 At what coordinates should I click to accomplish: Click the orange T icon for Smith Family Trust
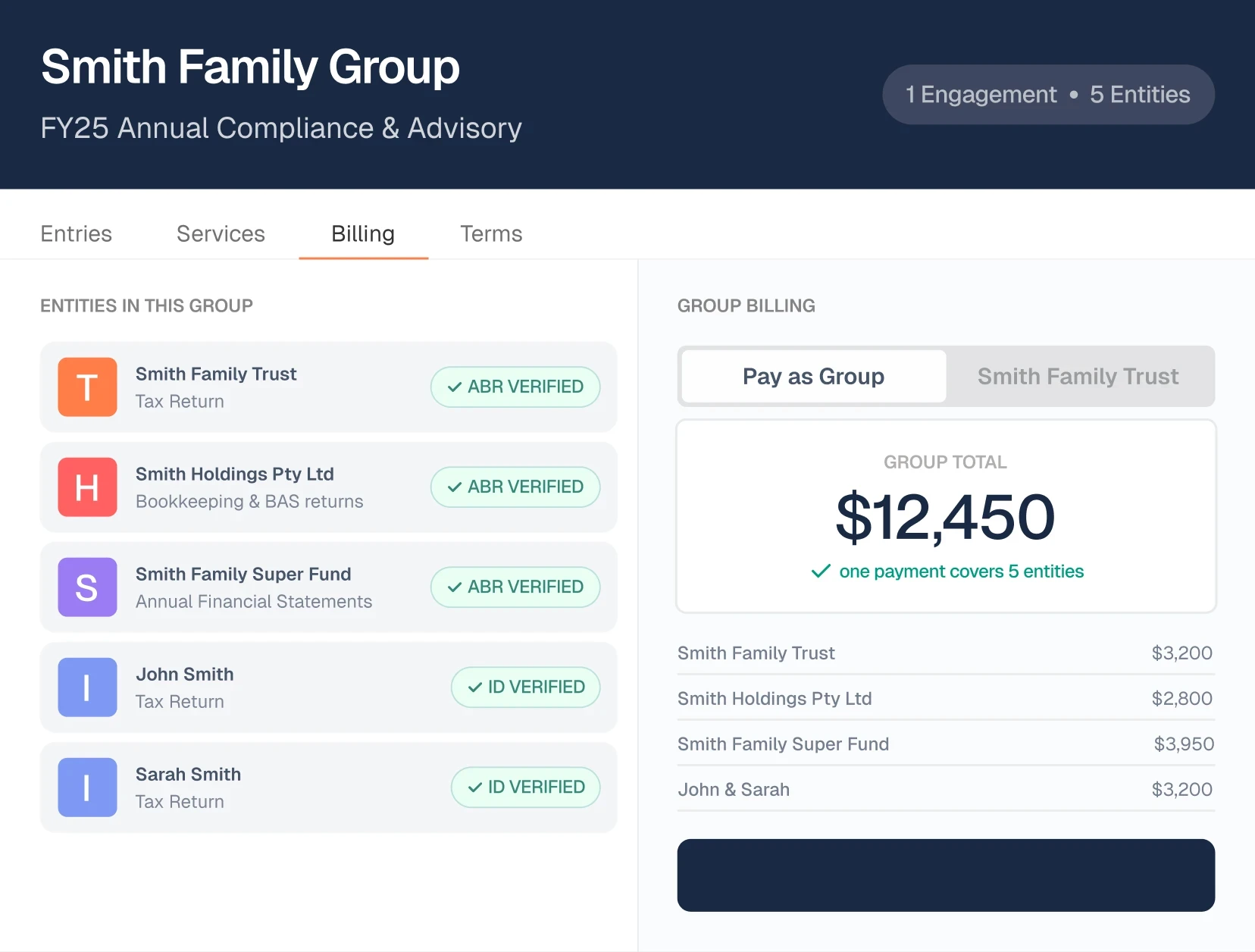pos(87,387)
